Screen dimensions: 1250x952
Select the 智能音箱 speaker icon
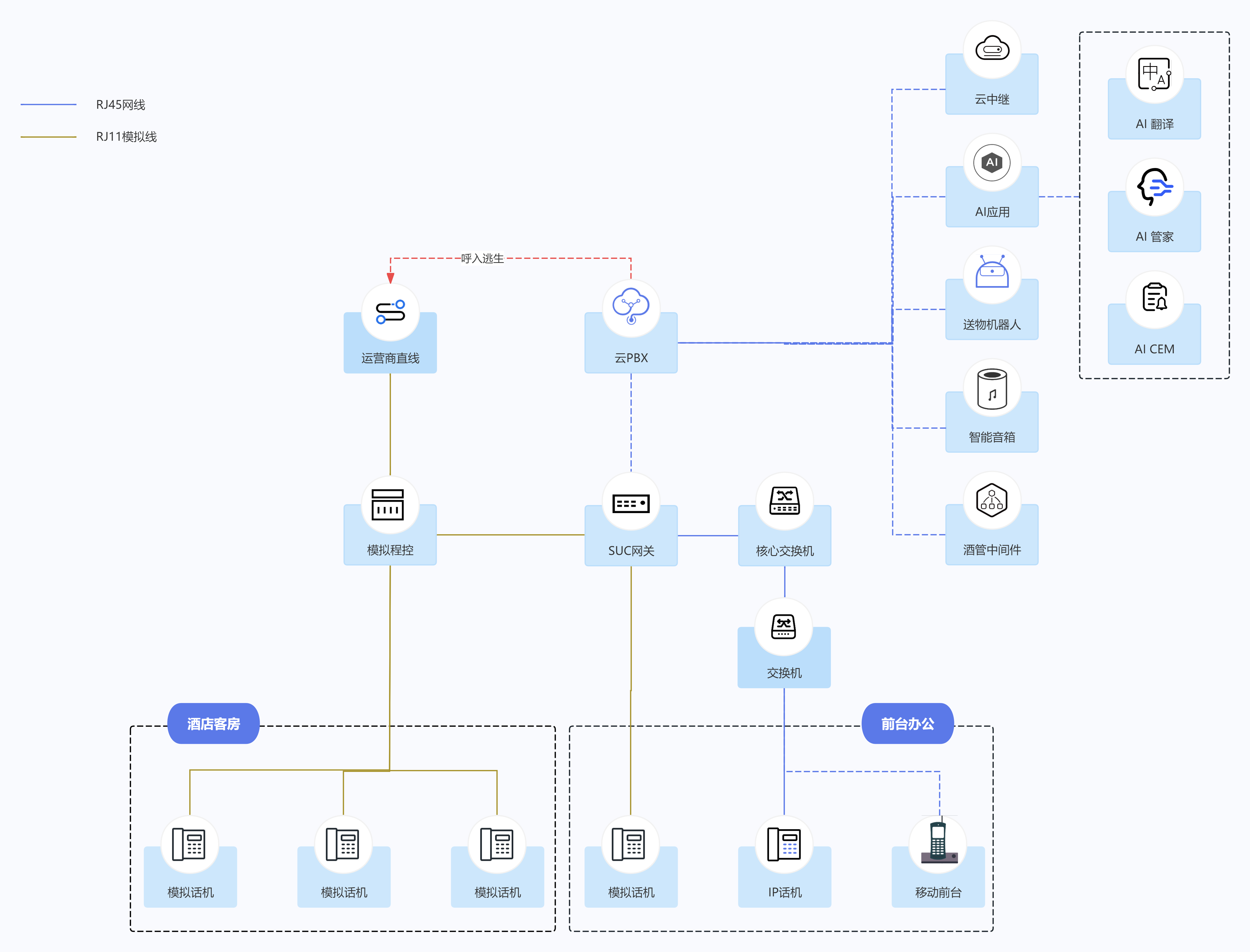coord(992,389)
